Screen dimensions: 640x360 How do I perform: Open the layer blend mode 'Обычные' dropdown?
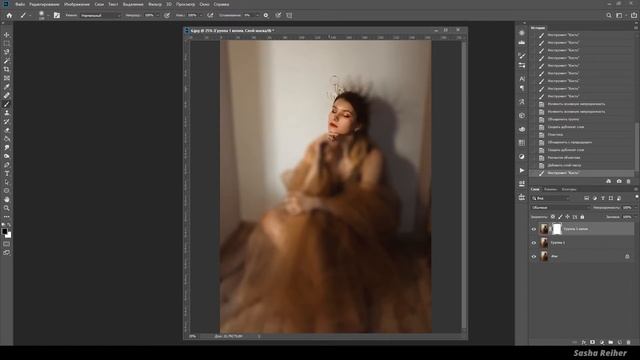click(x=560, y=207)
